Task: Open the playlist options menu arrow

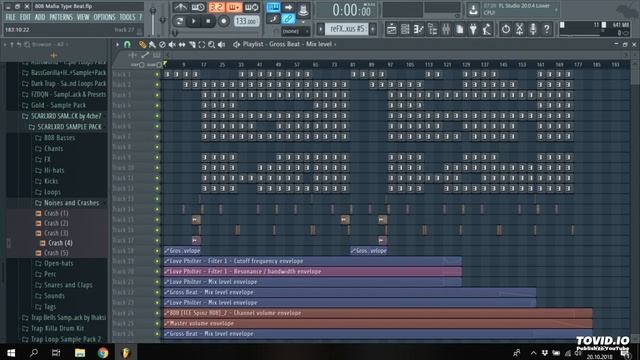Action: 117,44
